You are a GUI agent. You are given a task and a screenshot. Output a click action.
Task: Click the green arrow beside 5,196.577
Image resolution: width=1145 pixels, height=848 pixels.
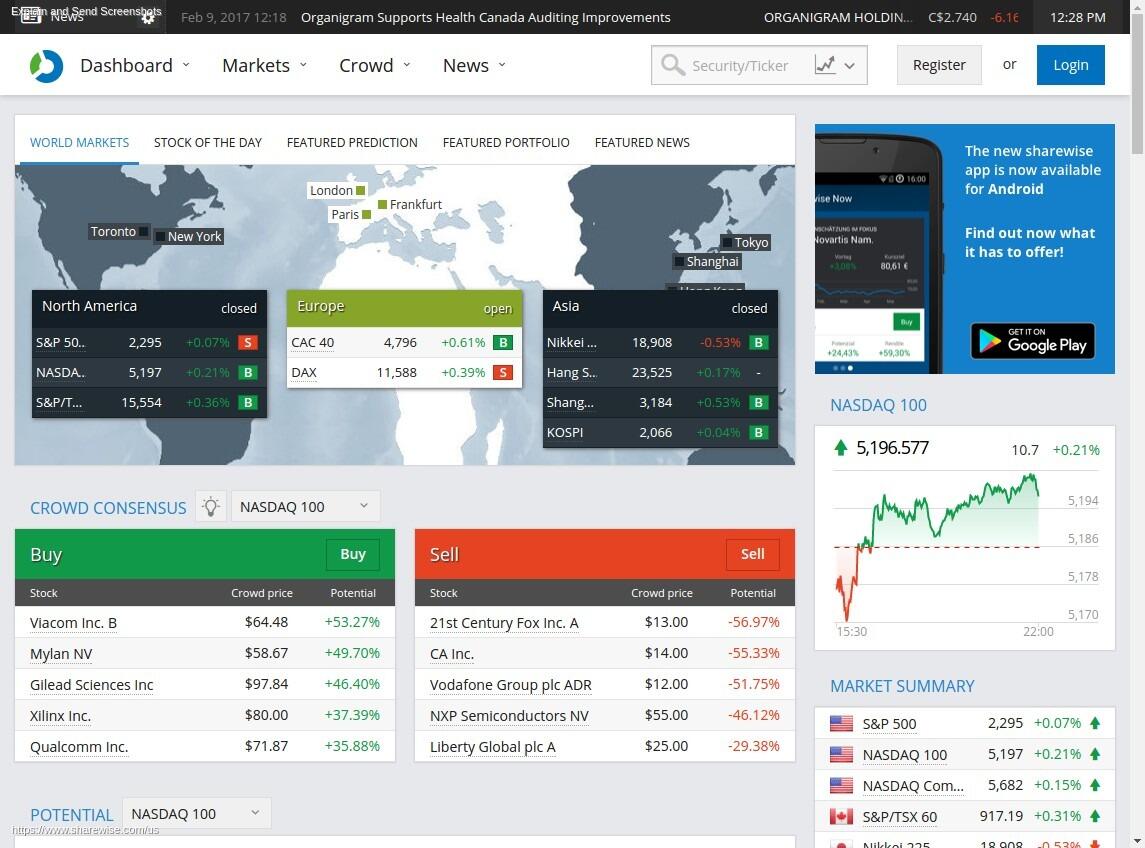tap(840, 448)
